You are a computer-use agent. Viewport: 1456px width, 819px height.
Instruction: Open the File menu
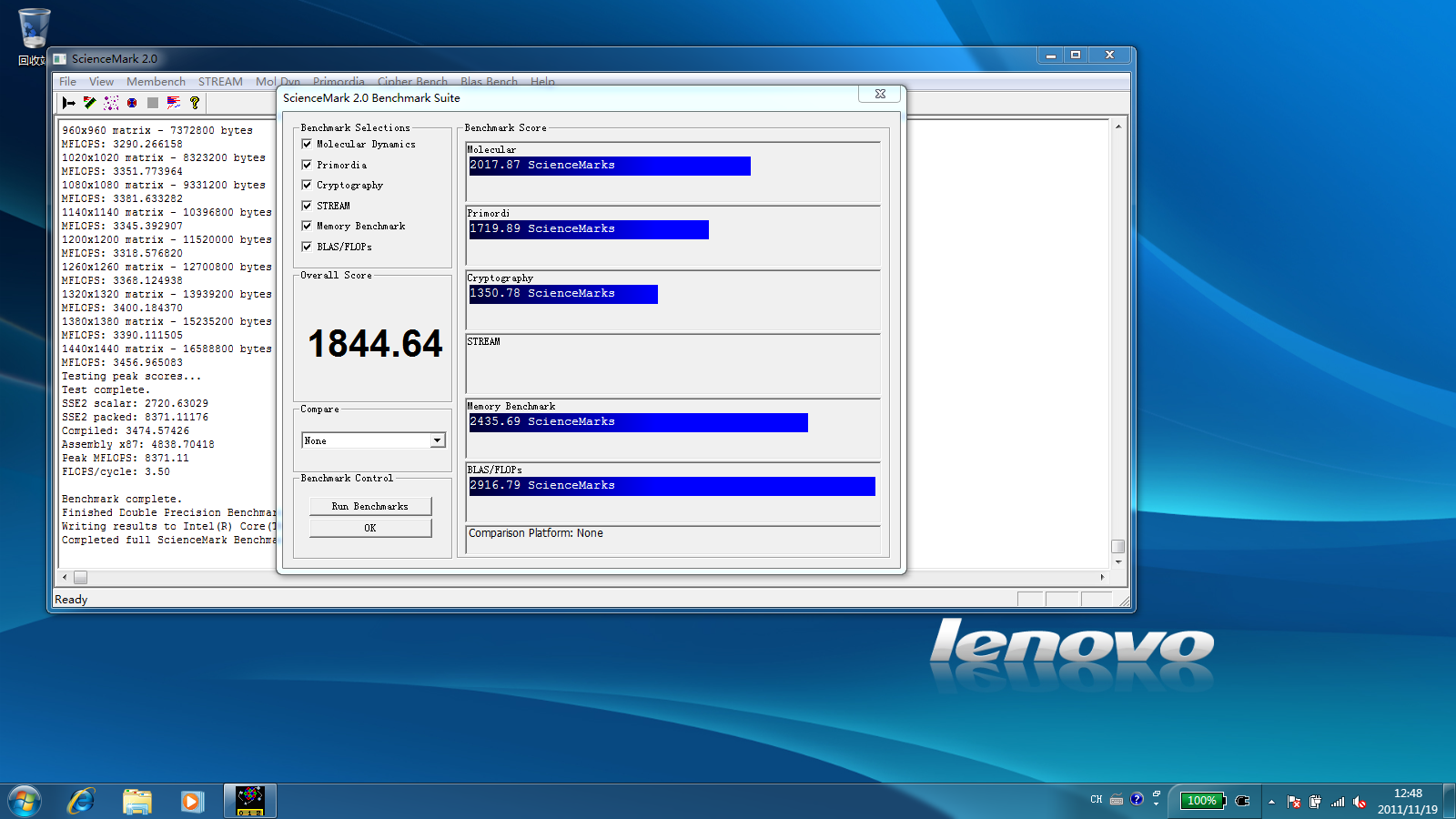pyautogui.click(x=68, y=82)
